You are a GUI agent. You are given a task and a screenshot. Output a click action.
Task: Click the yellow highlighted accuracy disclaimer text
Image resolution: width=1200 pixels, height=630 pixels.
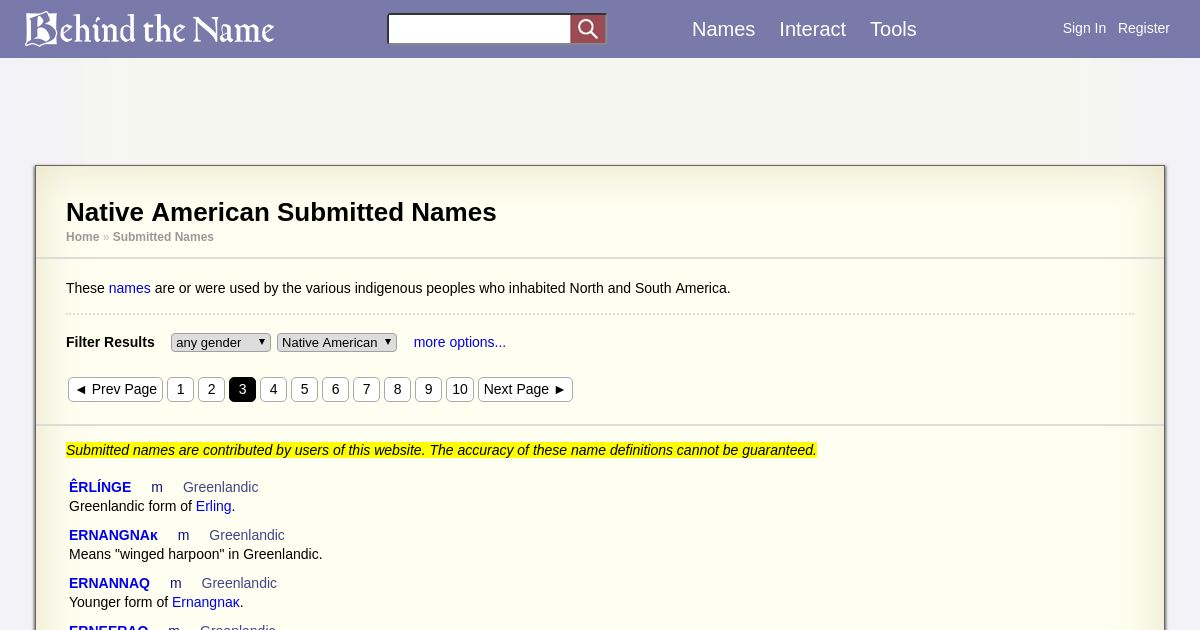point(441,450)
